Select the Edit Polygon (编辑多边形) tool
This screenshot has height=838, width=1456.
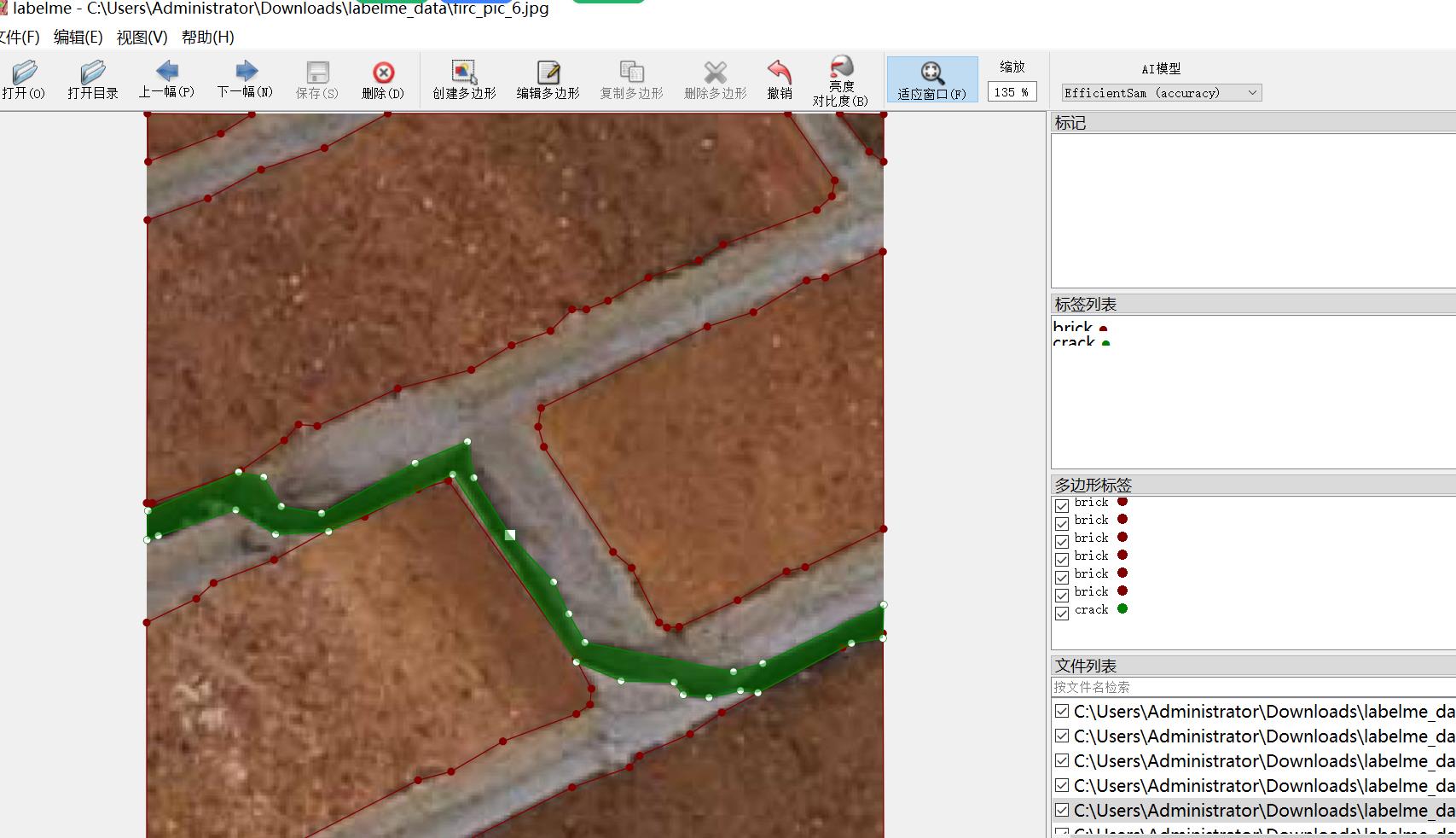click(548, 72)
